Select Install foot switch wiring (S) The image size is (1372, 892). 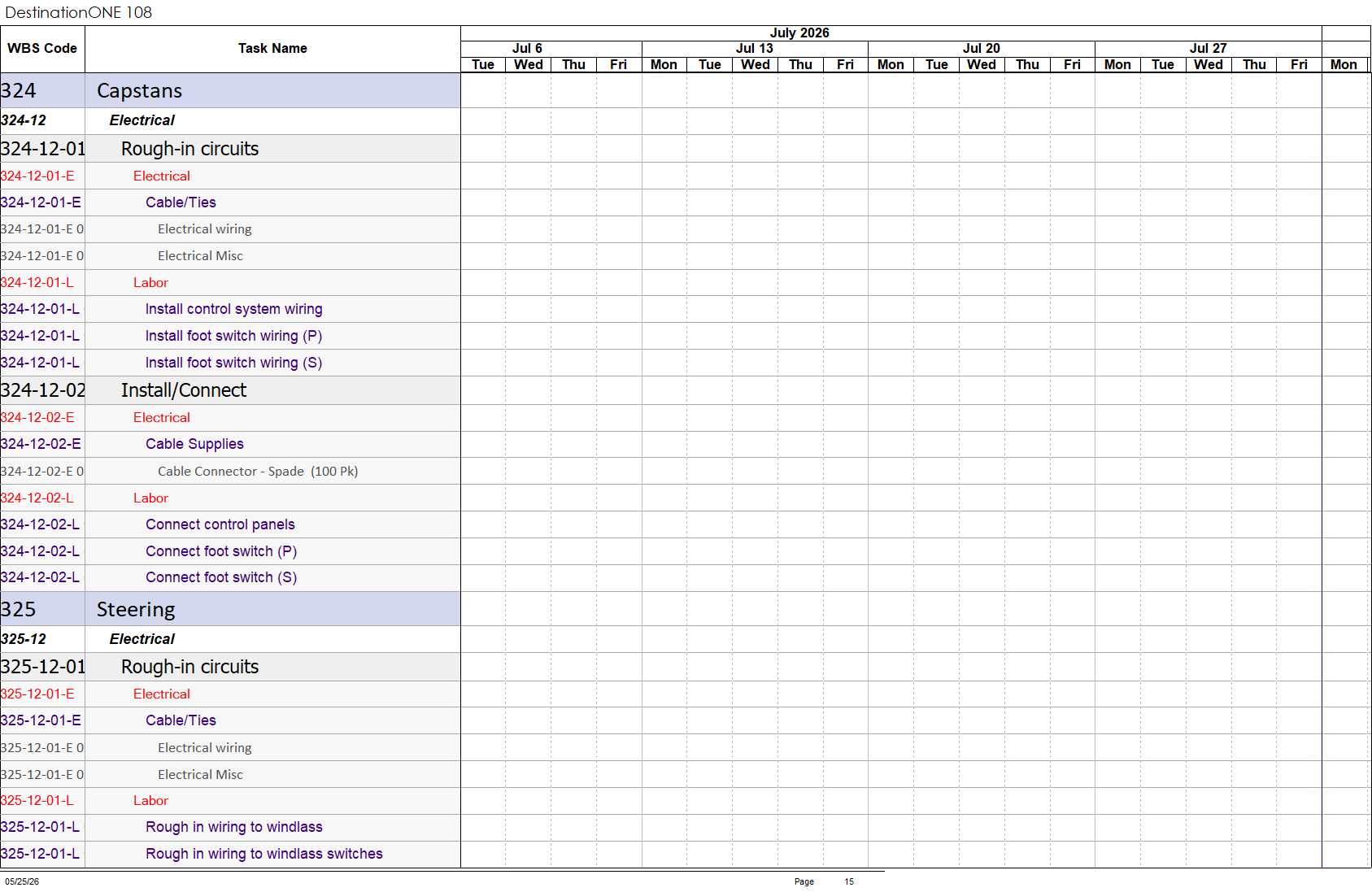tap(233, 363)
